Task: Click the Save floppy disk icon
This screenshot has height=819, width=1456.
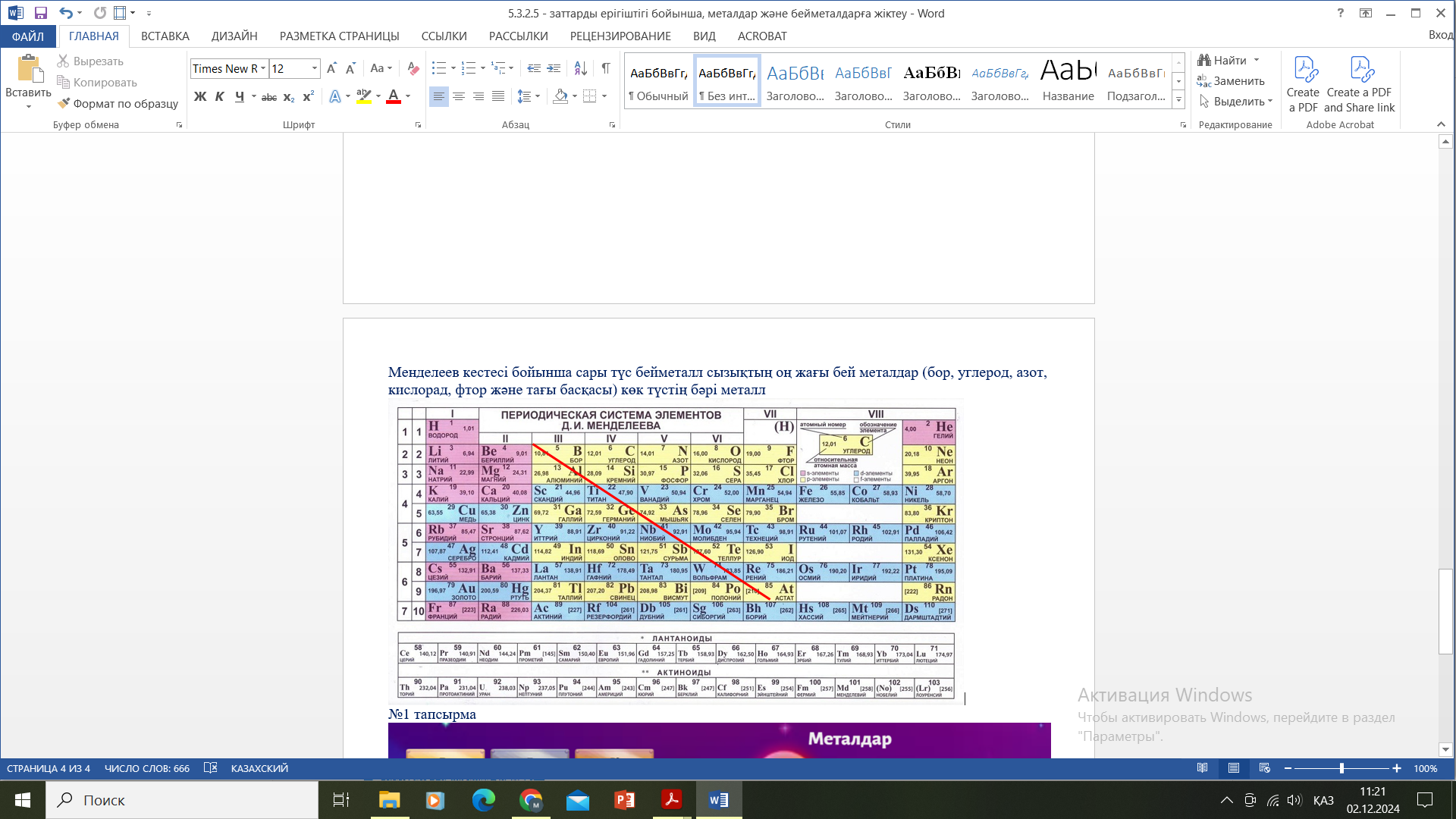Action: (41, 13)
